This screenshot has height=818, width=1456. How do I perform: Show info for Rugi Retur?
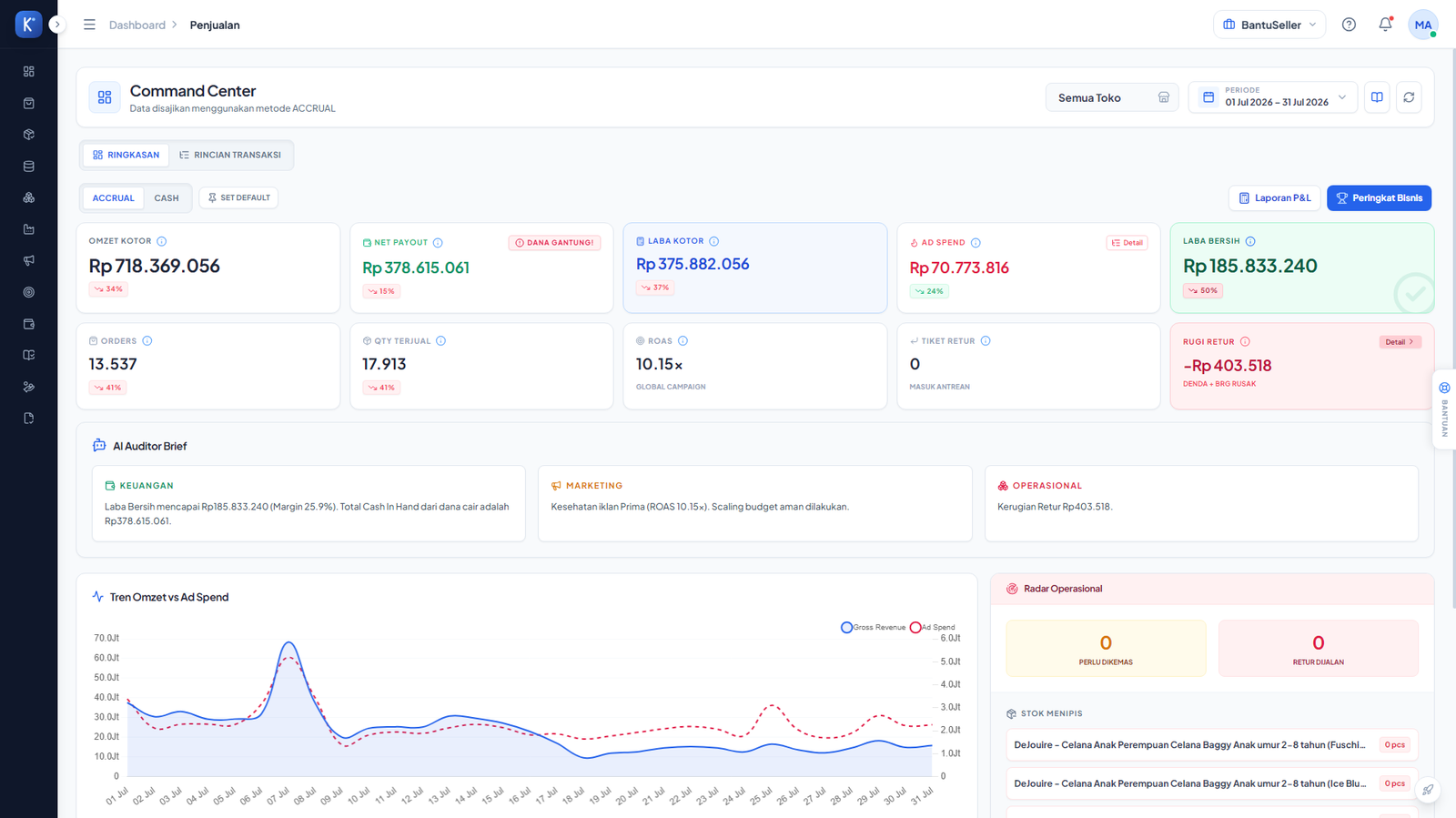(x=1245, y=342)
